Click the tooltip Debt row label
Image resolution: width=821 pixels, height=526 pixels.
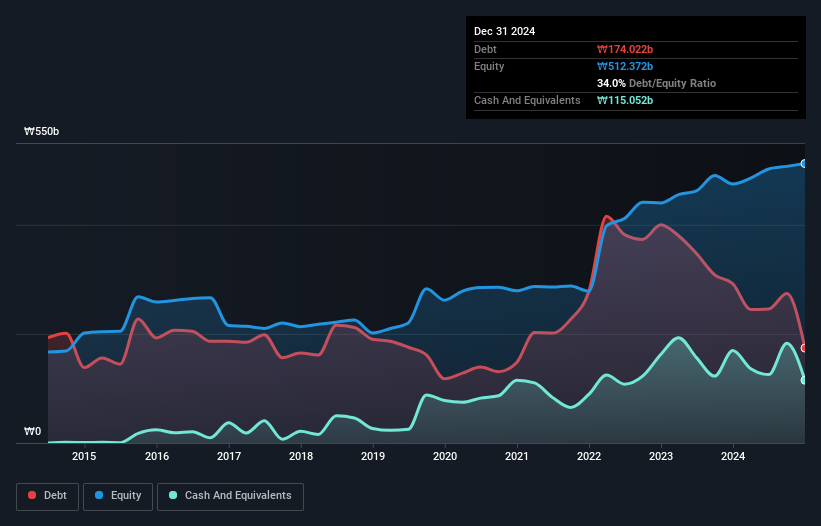point(485,49)
